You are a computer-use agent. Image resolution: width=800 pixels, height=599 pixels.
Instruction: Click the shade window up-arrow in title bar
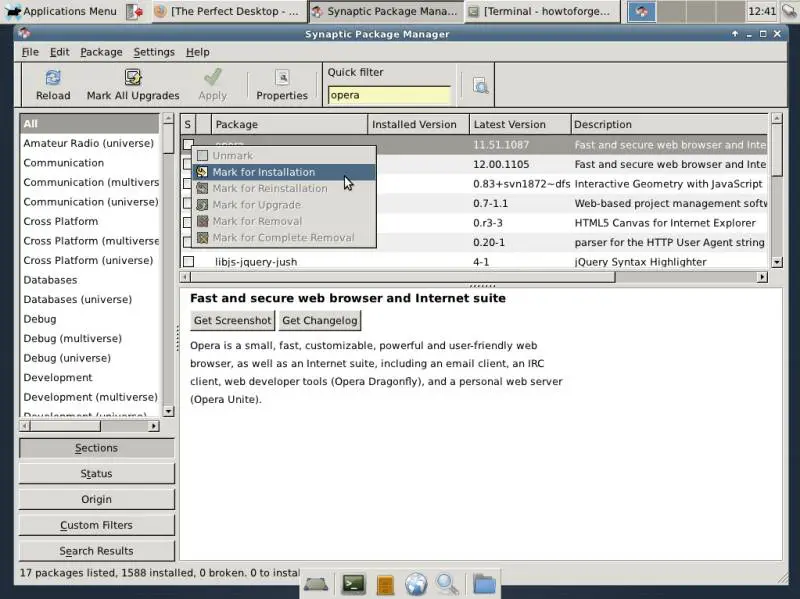click(735, 34)
